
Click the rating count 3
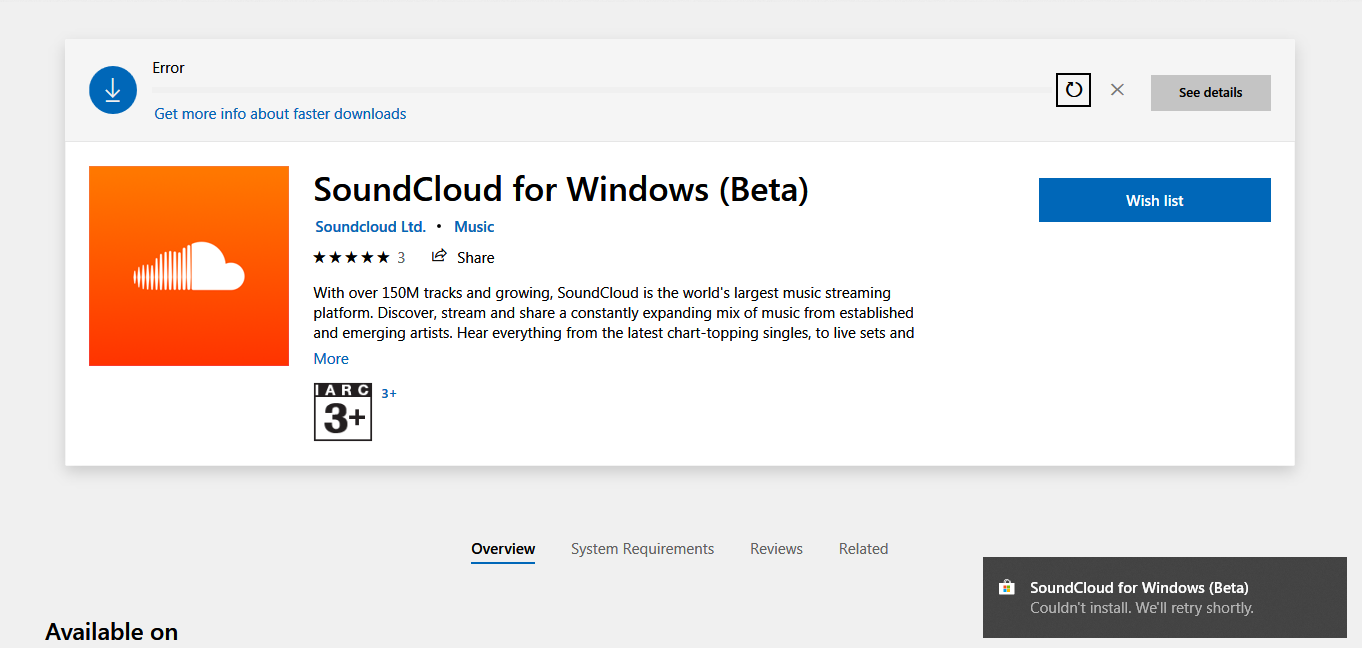pyautogui.click(x=401, y=257)
